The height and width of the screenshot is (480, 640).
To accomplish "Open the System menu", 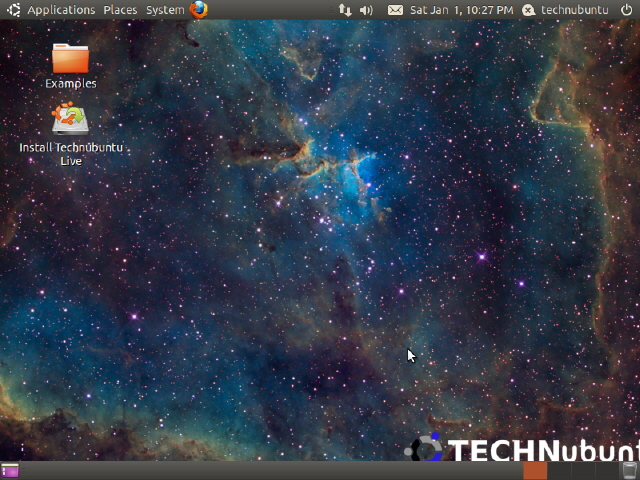I will 165,10.
